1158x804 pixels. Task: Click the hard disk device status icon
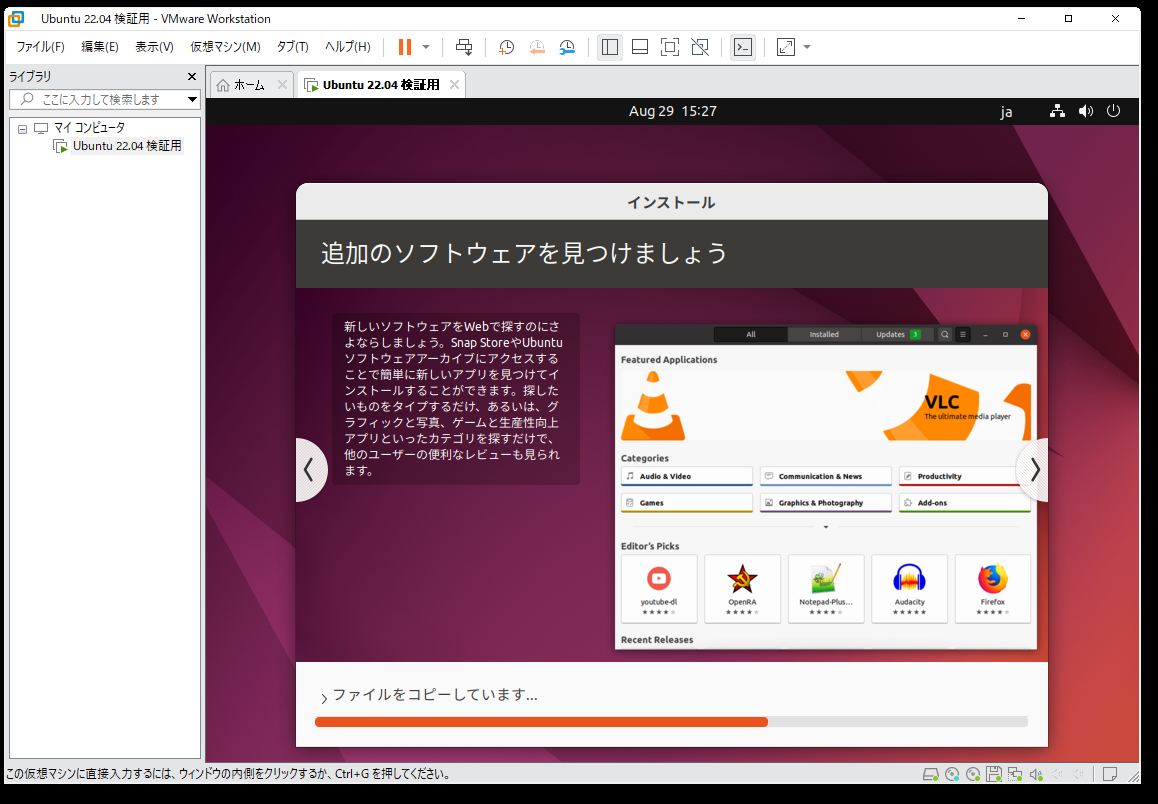931,774
